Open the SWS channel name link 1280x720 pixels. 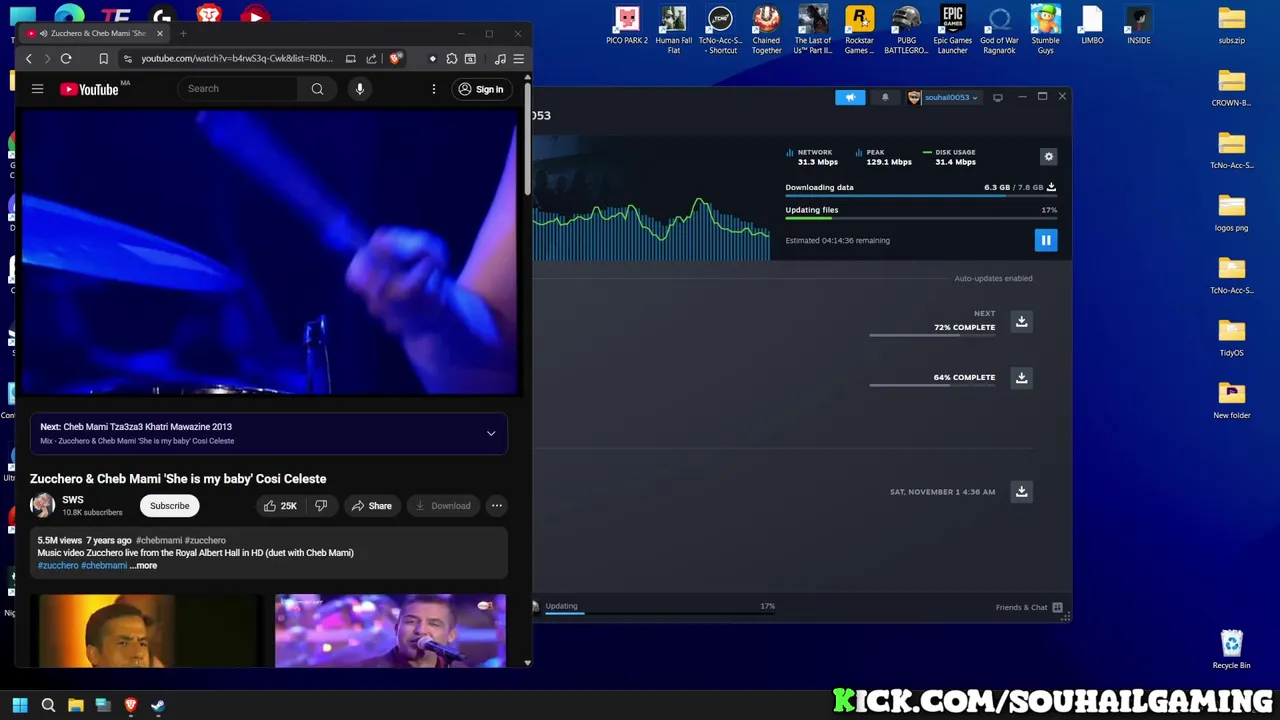pos(73,499)
